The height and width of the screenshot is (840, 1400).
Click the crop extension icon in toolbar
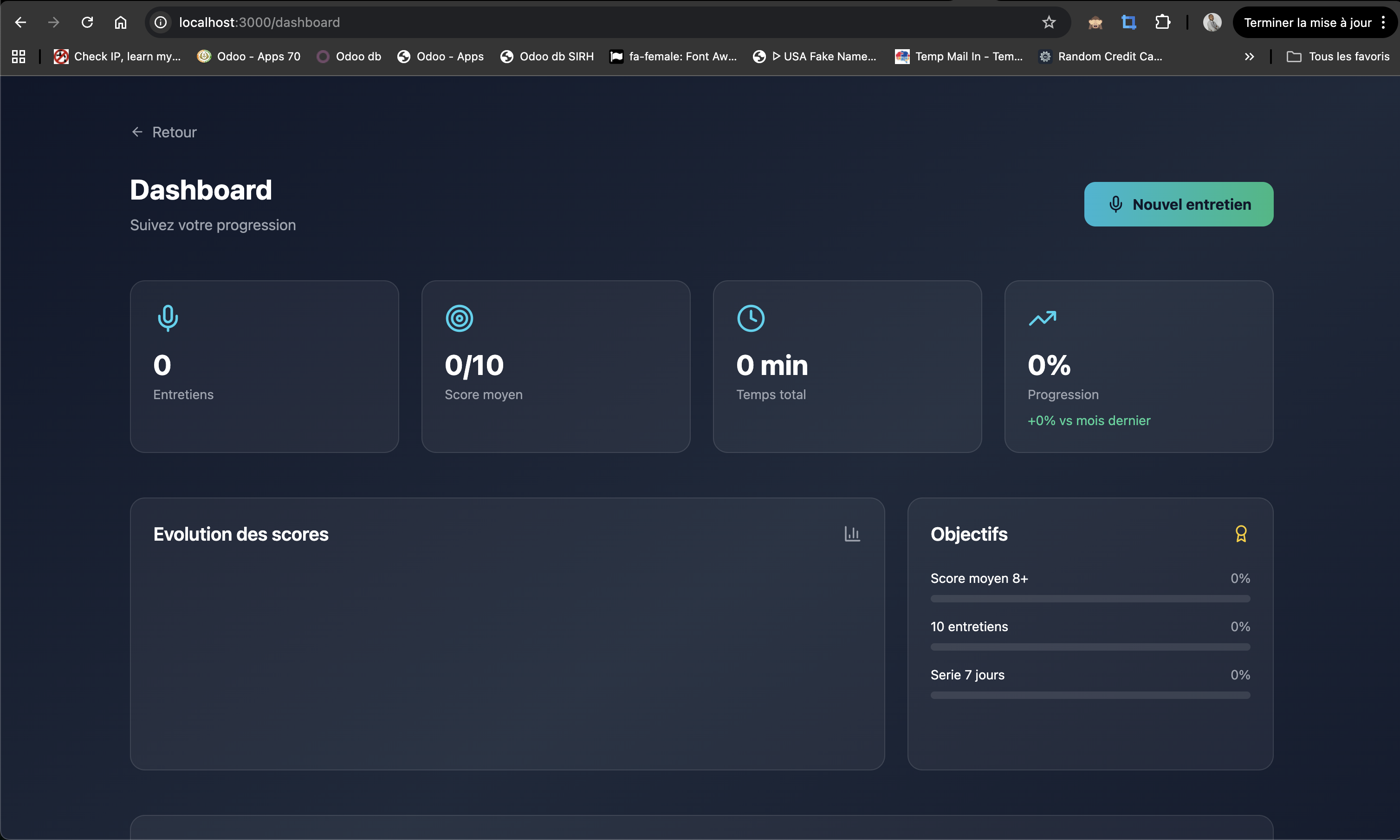pyautogui.click(x=1129, y=23)
